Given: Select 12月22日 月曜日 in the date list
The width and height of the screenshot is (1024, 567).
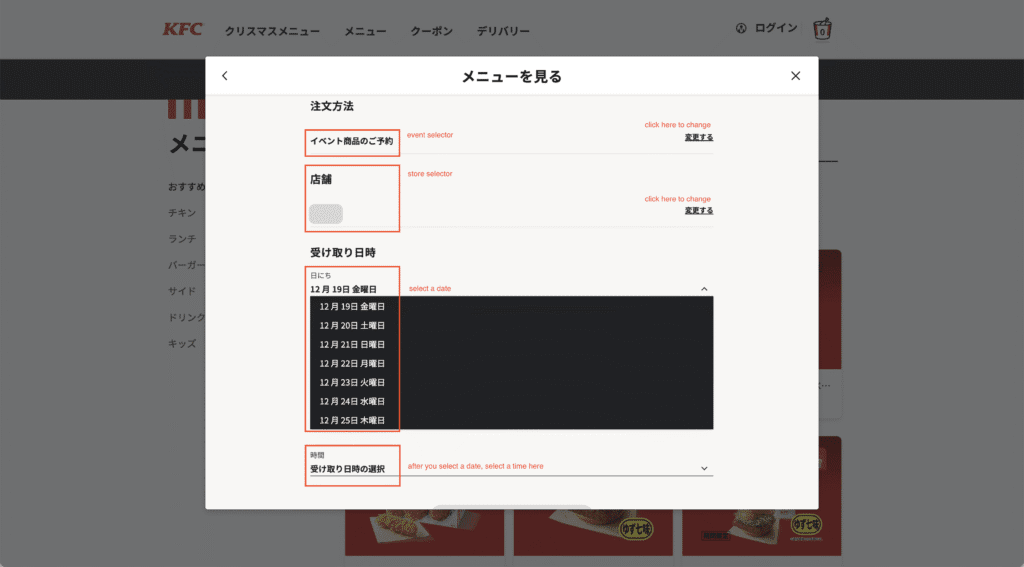Looking at the screenshot, I should (511, 363).
